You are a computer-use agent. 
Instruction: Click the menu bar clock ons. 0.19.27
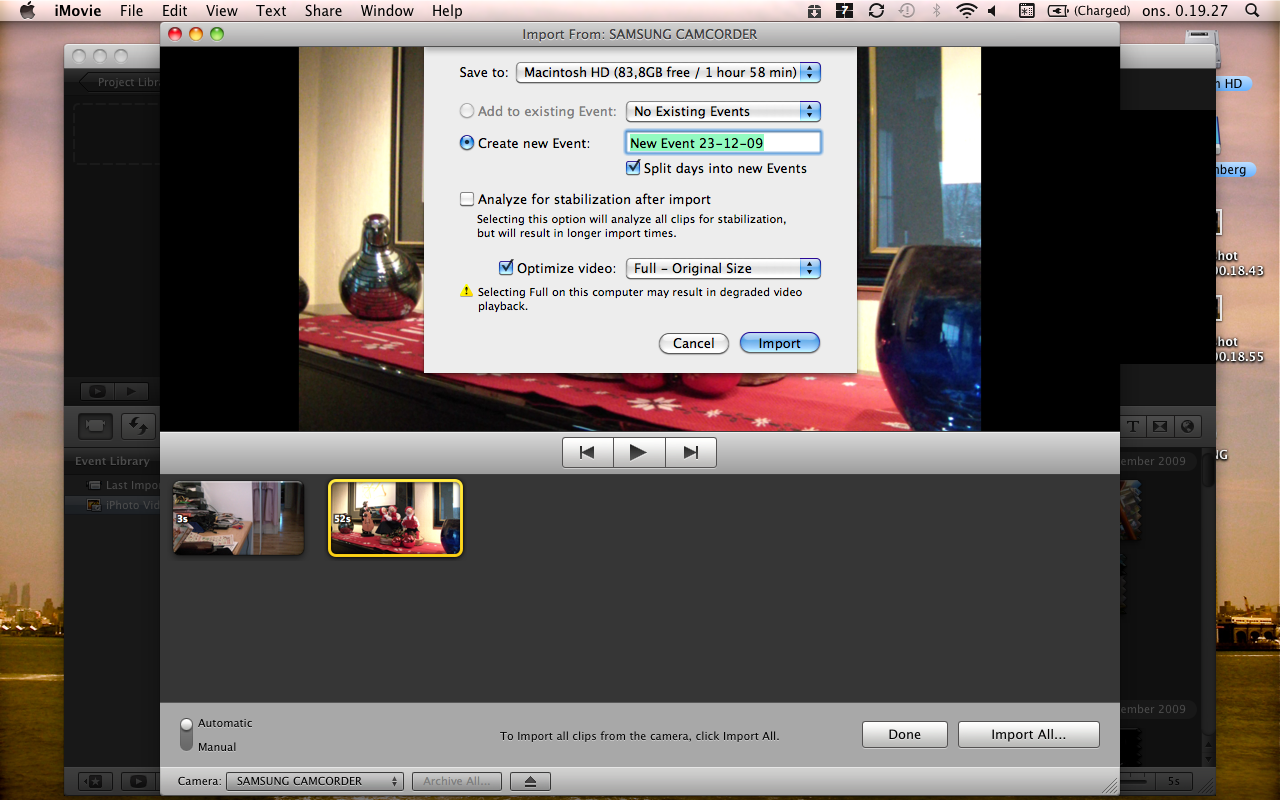[1185, 11]
